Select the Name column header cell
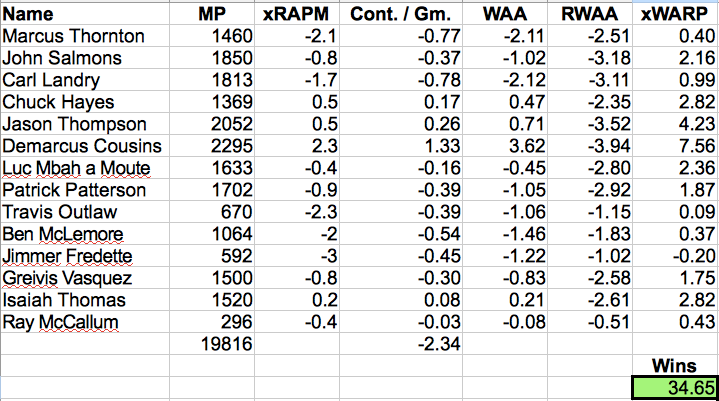Viewport: 719px width, 401px height. coord(85,14)
